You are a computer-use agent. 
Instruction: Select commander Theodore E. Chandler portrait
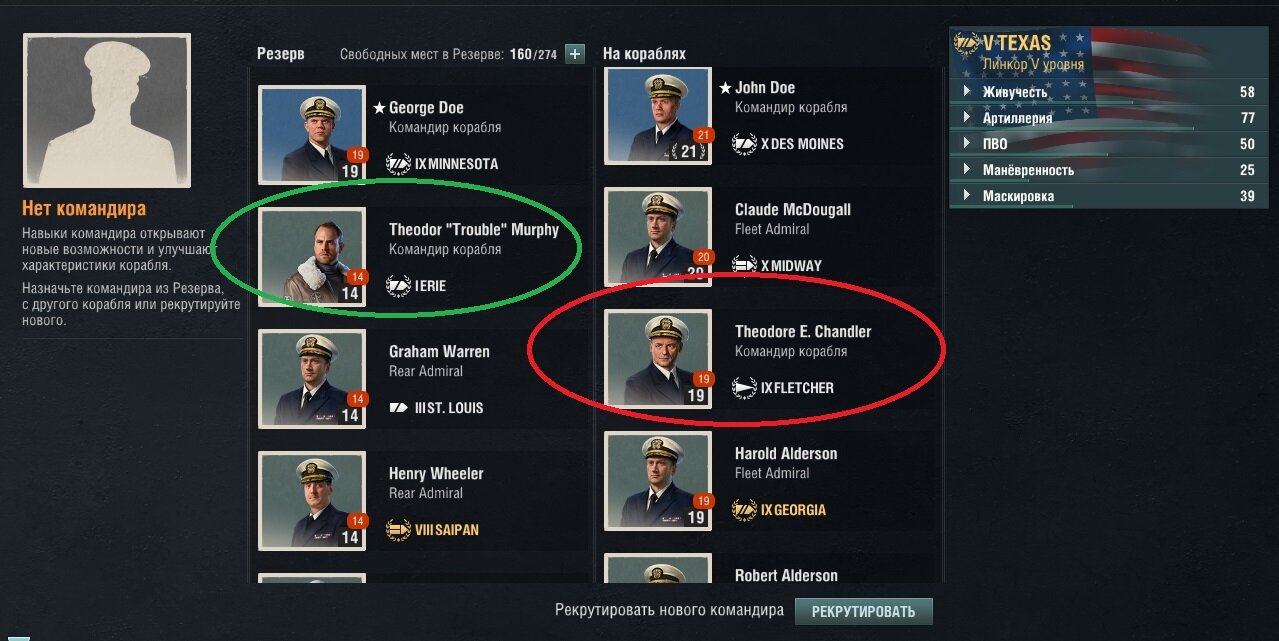(658, 360)
